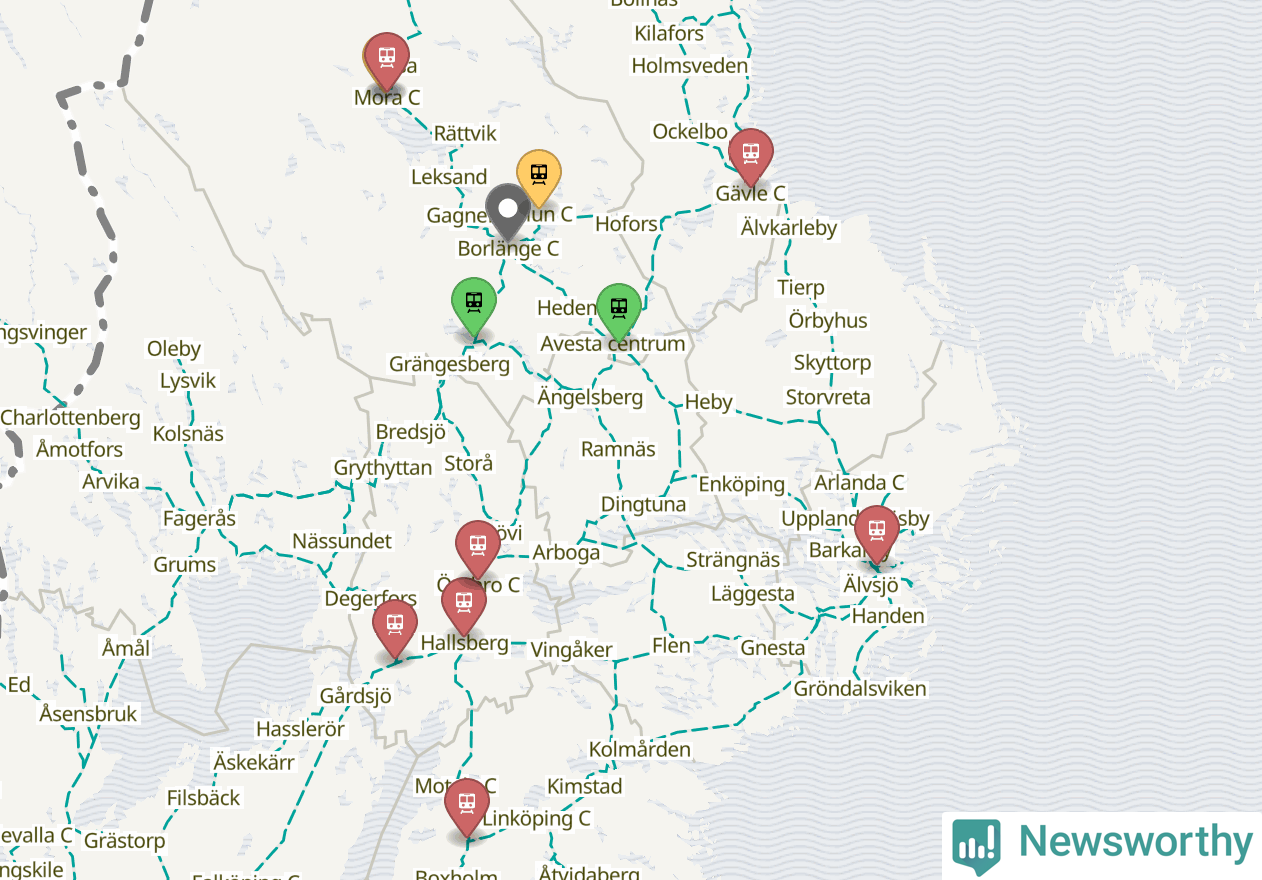
Task: Click the Charlottenberg label
Action: 71,418
